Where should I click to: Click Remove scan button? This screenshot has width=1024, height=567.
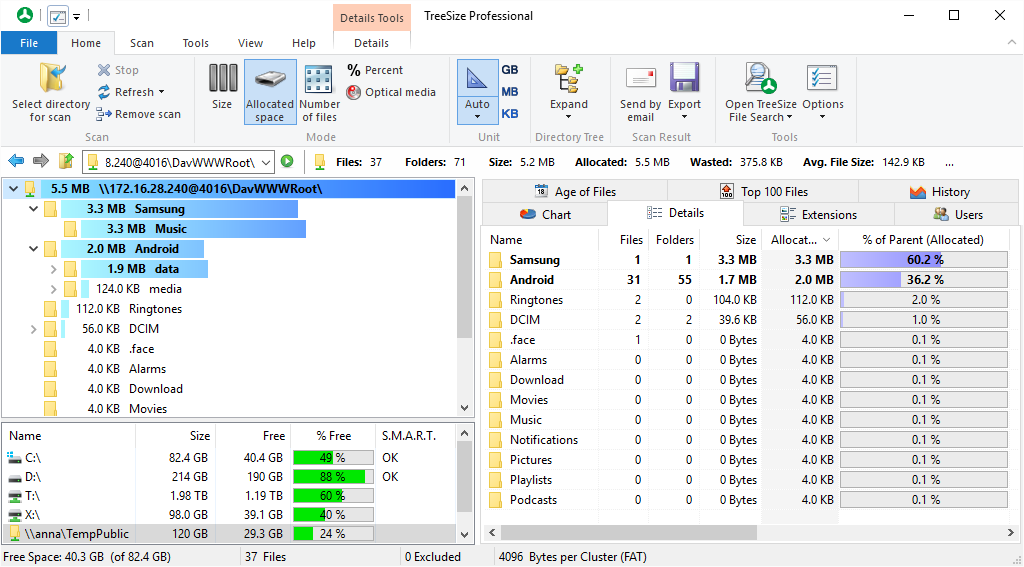tap(138, 114)
